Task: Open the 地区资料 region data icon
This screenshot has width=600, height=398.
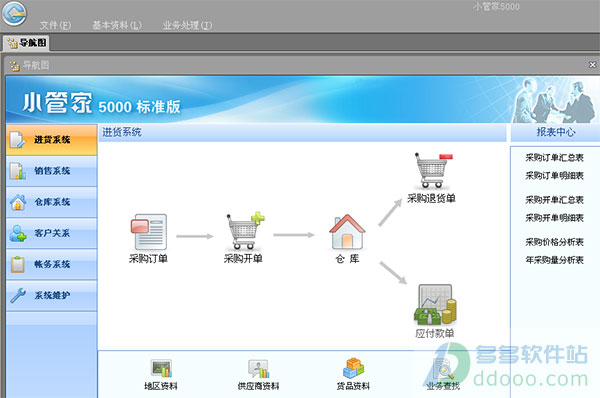Action: [x=161, y=369]
